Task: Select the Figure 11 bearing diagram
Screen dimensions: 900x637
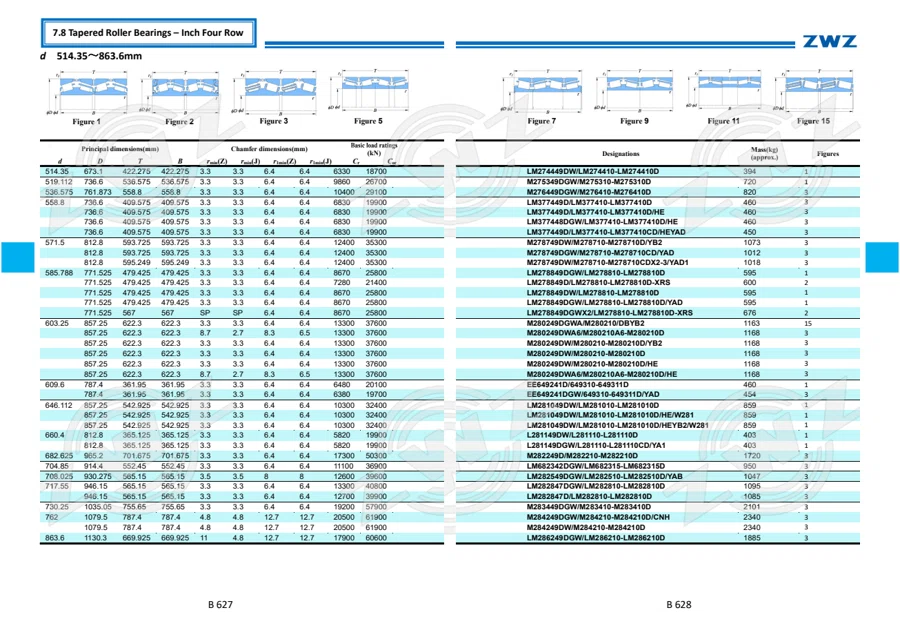Action: [x=724, y=90]
